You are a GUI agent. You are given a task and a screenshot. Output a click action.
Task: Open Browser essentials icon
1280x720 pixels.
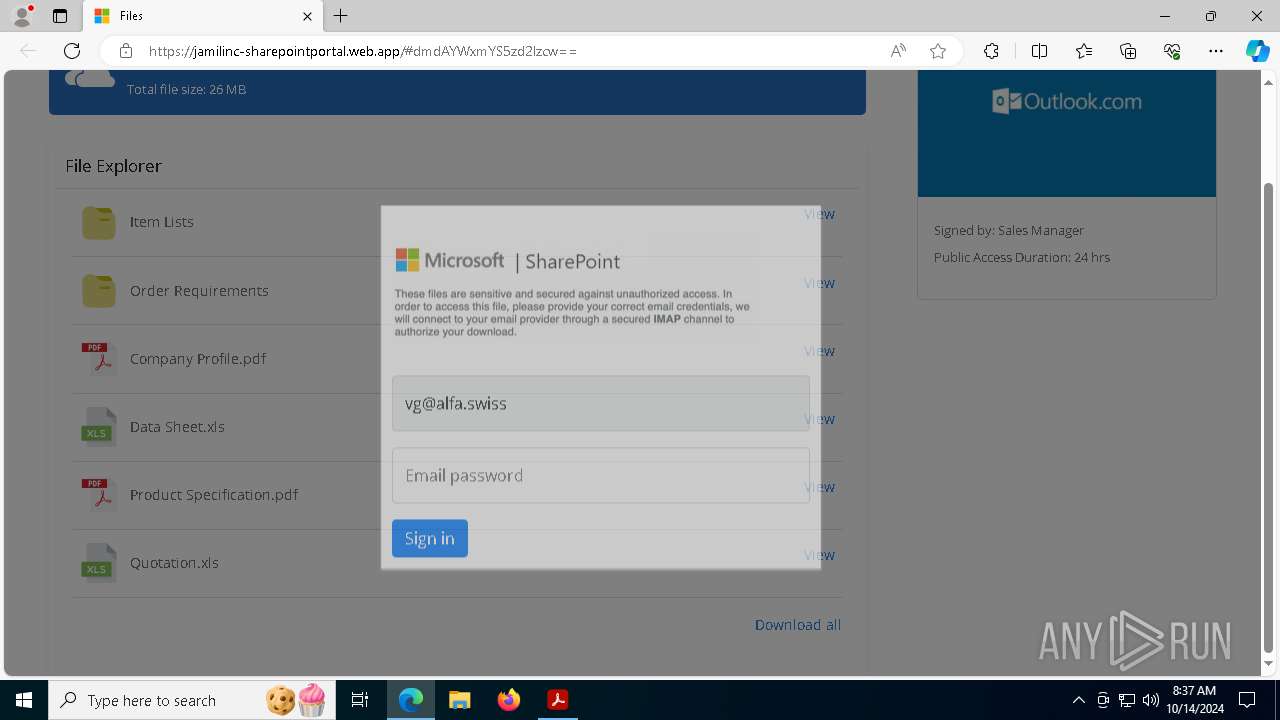(1172, 51)
